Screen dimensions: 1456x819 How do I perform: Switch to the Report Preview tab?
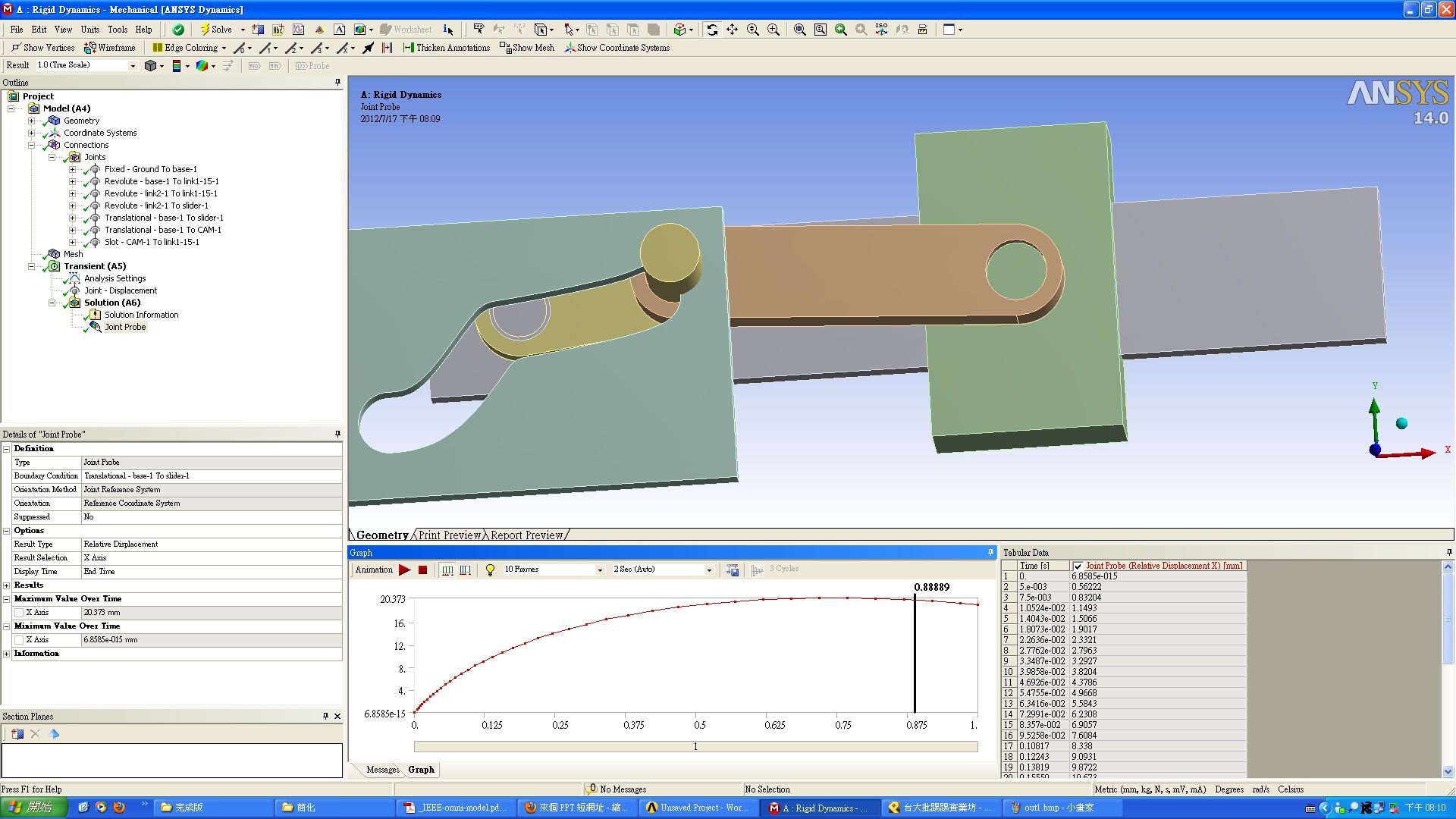(x=526, y=535)
